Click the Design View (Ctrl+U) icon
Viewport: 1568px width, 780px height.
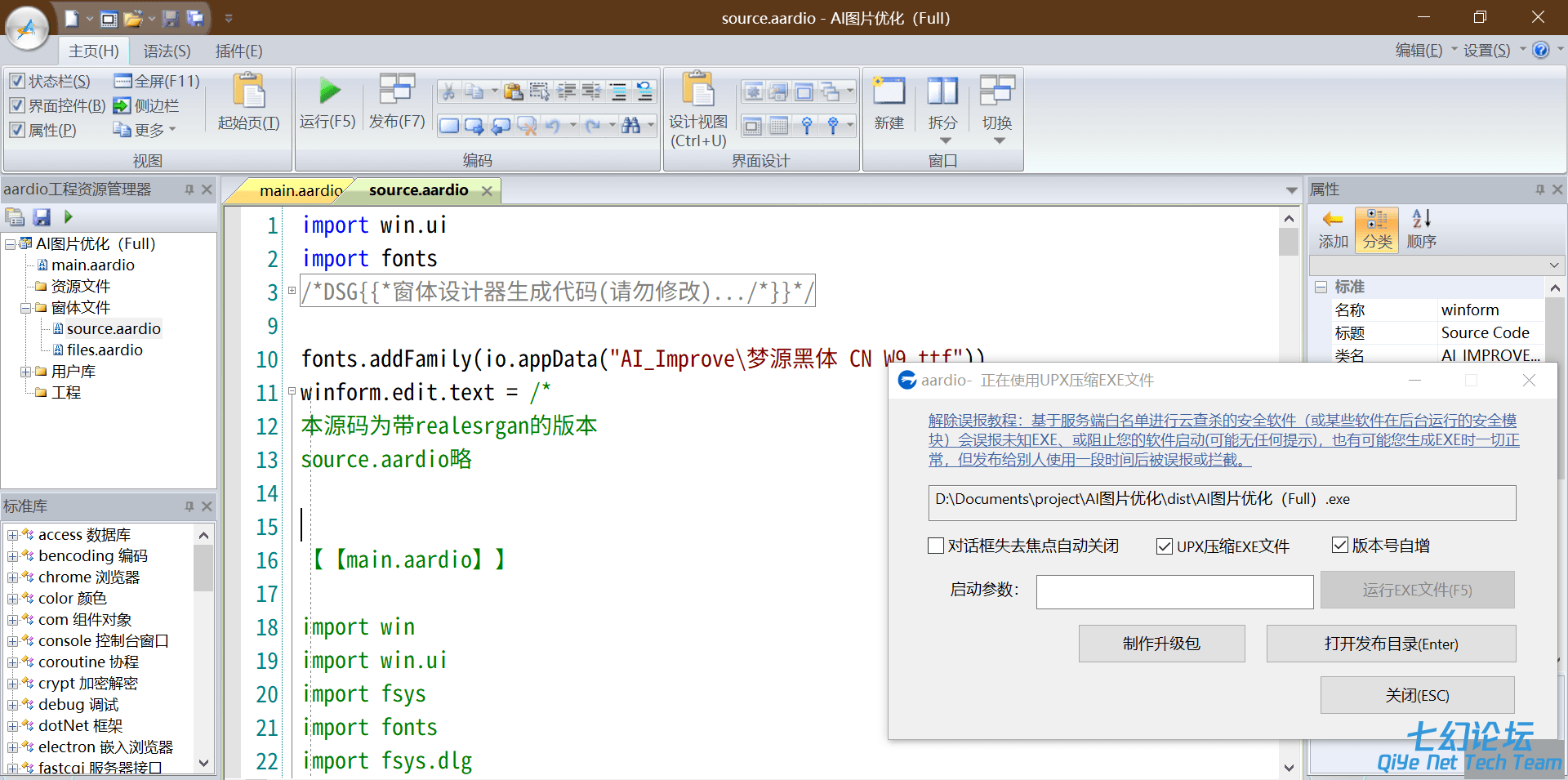[x=698, y=90]
